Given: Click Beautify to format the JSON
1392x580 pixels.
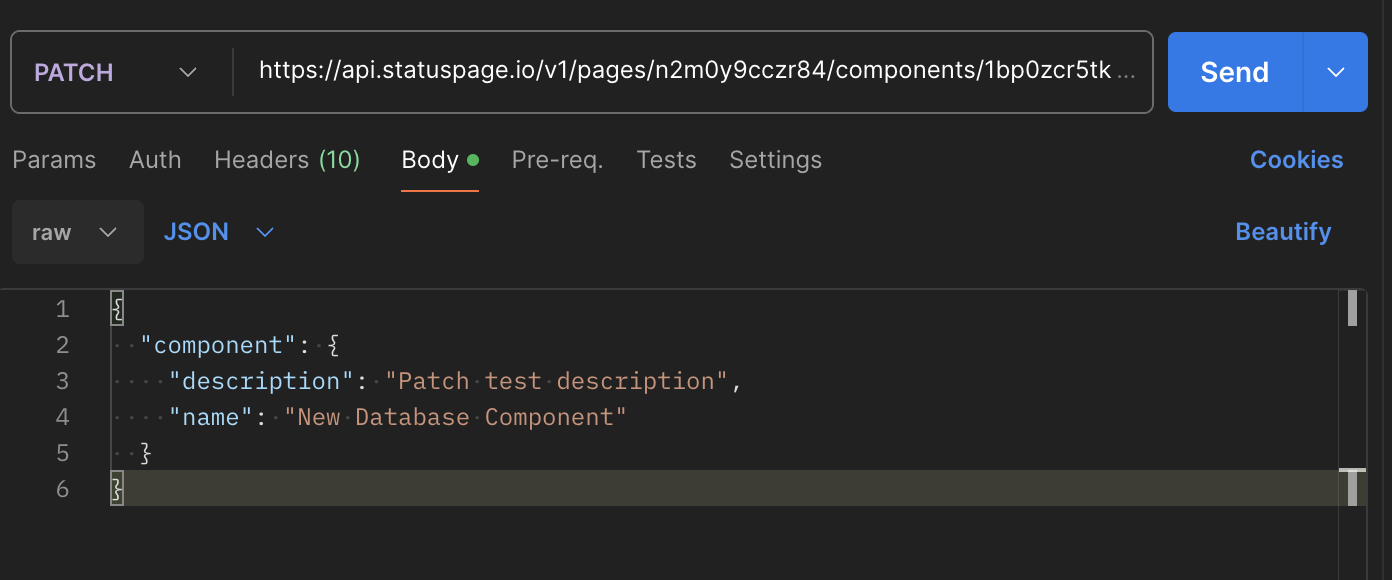Looking at the screenshot, I should tap(1283, 232).
